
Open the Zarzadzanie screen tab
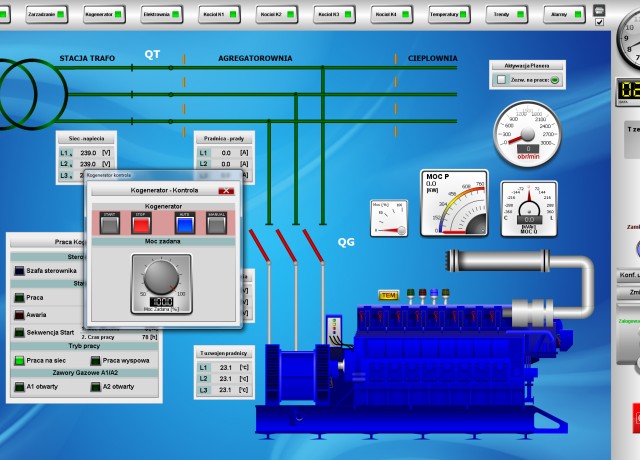pos(47,14)
